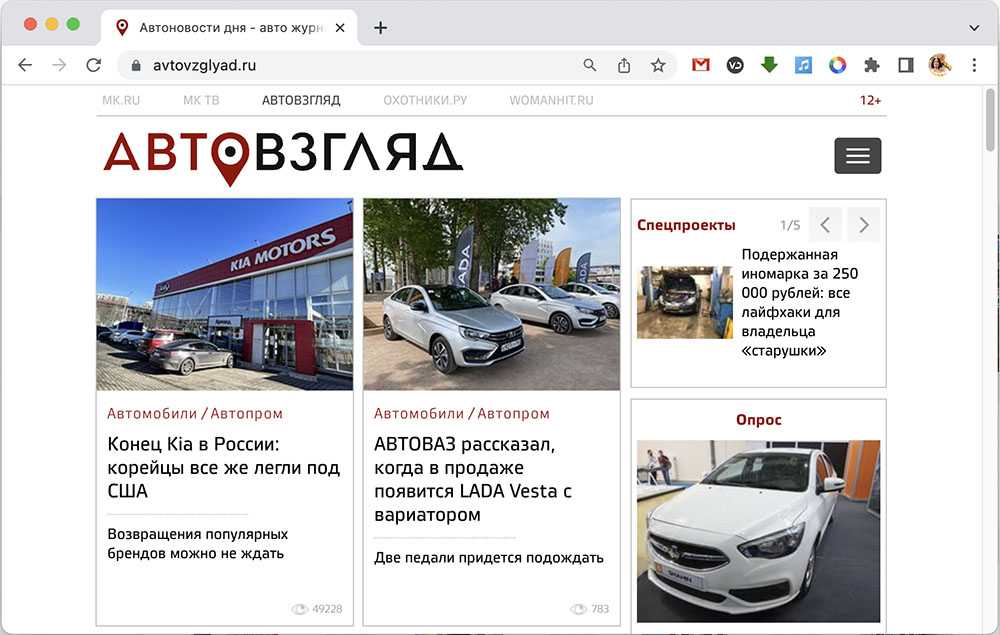The height and width of the screenshot is (635, 1000).
Task: Click the share page icon
Action: 624,65
